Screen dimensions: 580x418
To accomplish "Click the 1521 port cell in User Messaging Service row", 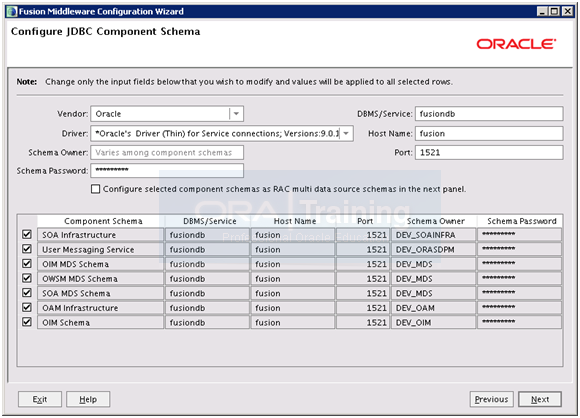I will [x=363, y=249].
